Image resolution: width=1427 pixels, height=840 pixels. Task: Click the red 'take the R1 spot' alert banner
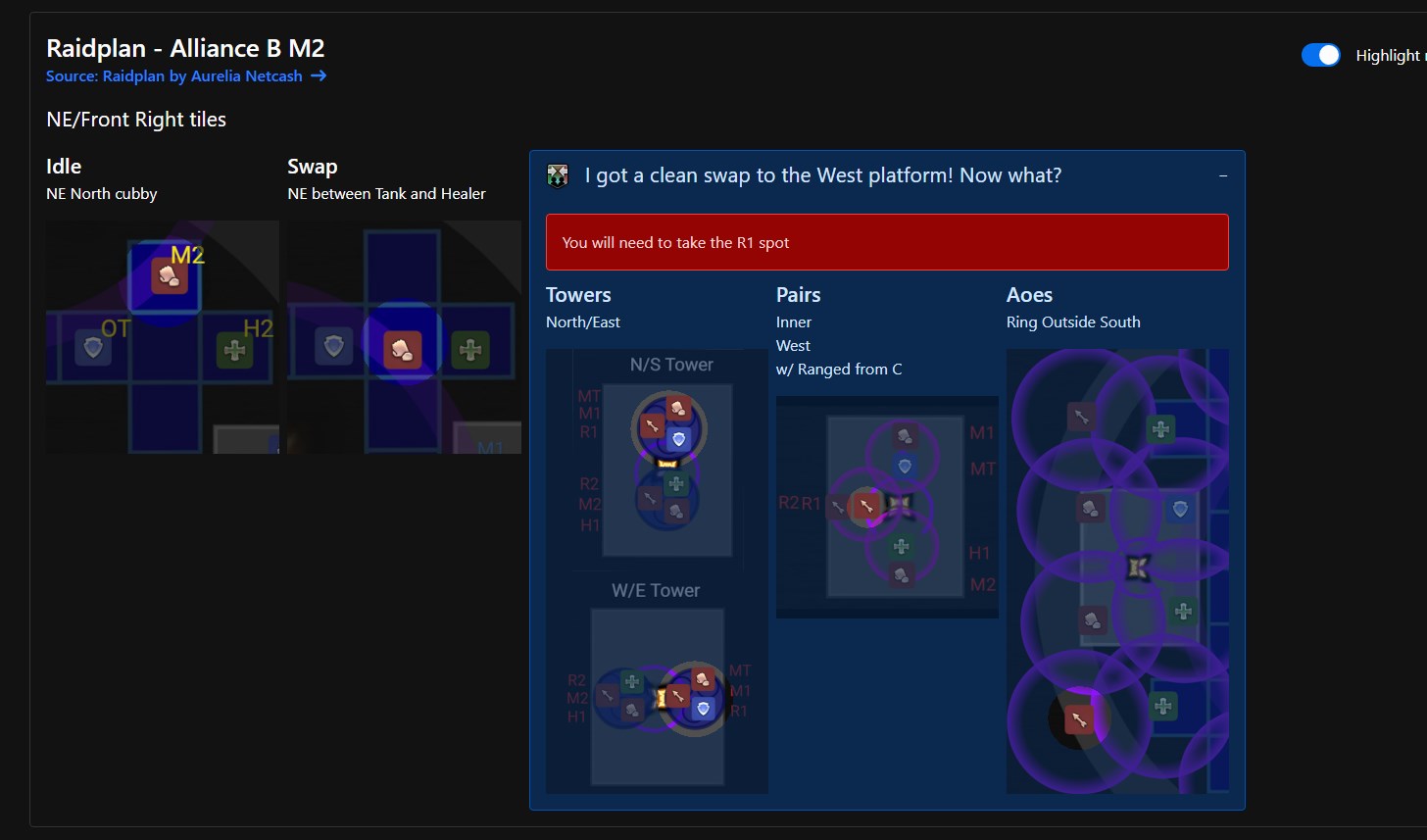887,242
